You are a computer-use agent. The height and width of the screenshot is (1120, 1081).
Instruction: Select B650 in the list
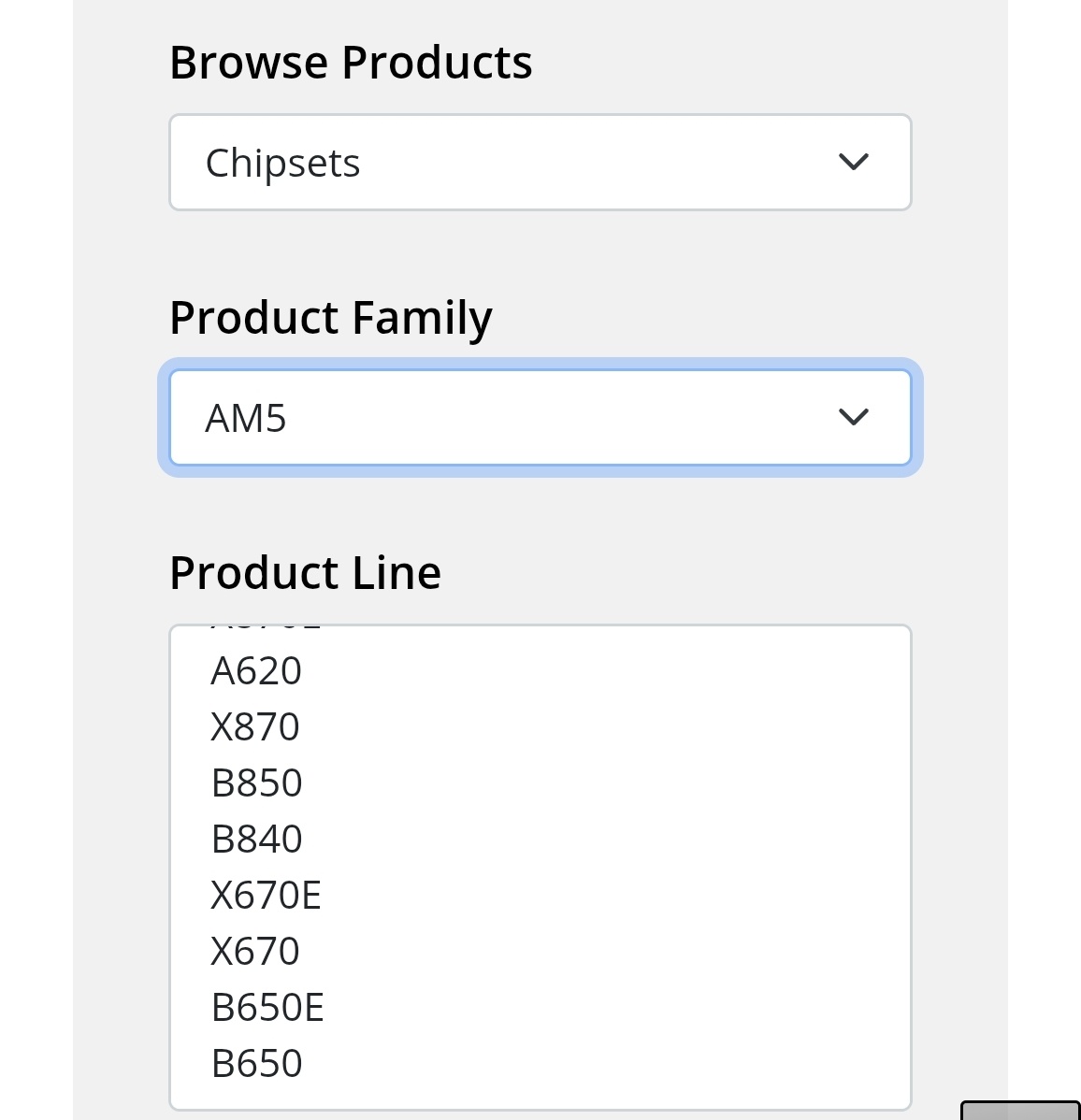coord(256,1064)
